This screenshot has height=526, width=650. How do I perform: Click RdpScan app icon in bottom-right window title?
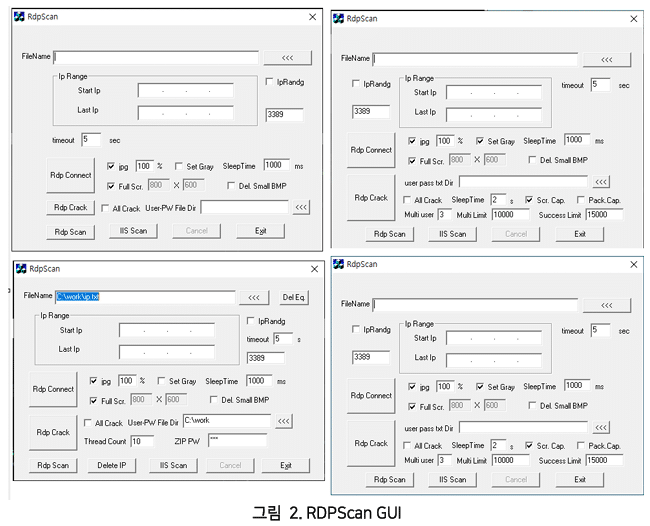tap(338, 264)
